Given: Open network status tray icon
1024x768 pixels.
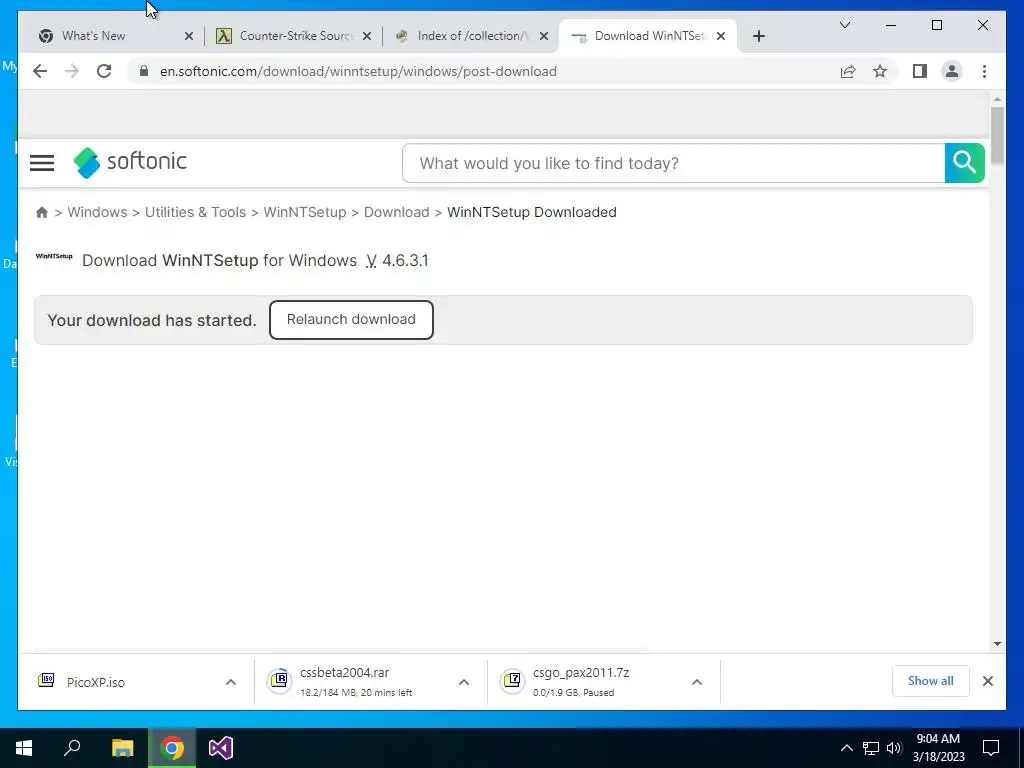Looking at the screenshot, I should (x=871, y=748).
